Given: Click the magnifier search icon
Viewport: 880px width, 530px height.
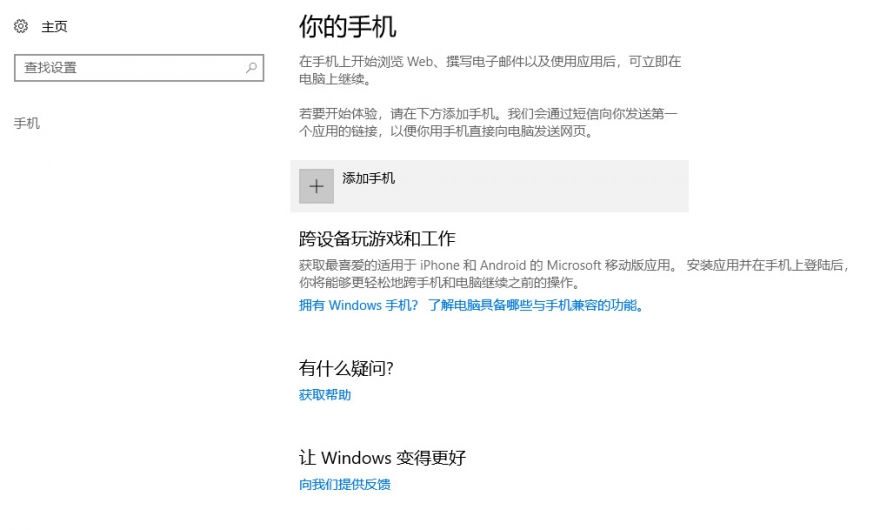Looking at the screenshot, I should click(251, 68).
